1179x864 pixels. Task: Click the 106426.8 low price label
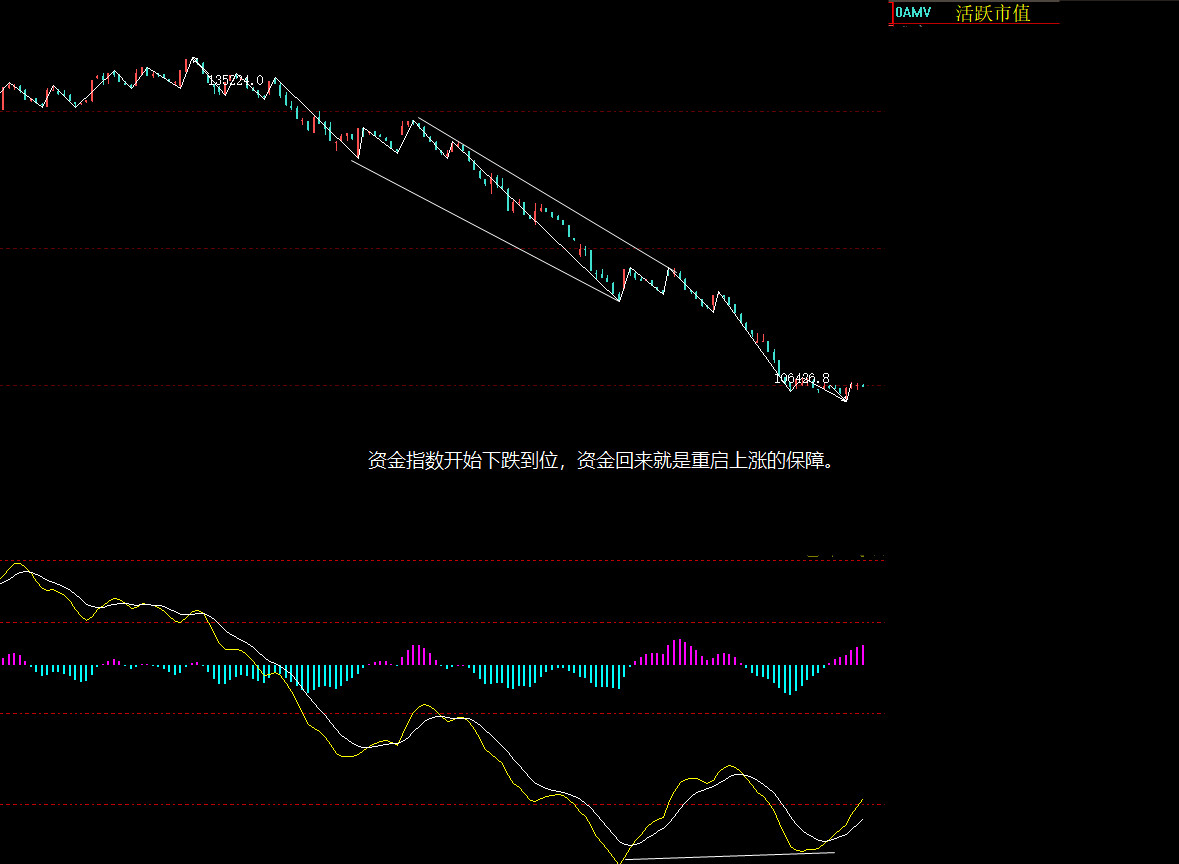coord(802,378)
